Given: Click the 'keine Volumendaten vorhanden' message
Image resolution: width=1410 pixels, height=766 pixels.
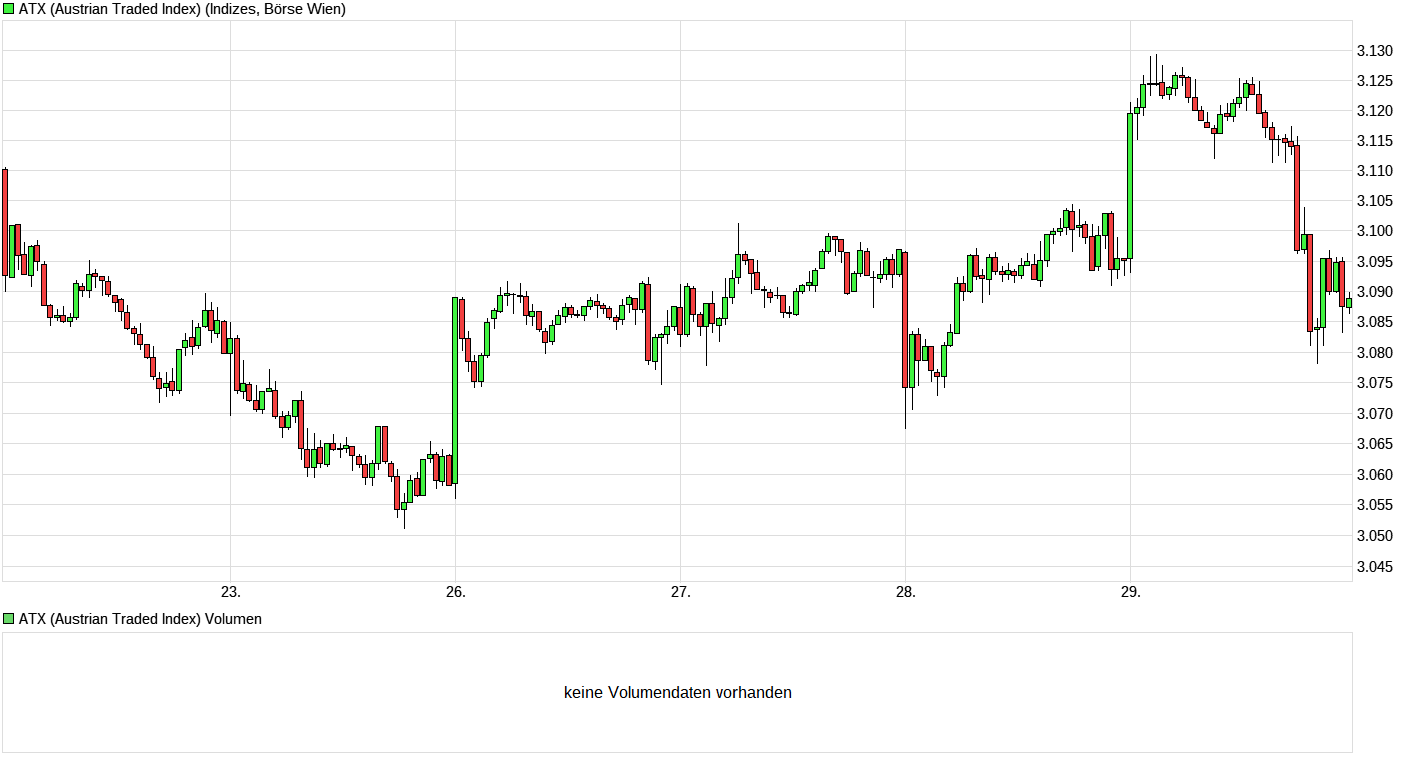Looking at the screenshot, I should (x=678, y=692).
